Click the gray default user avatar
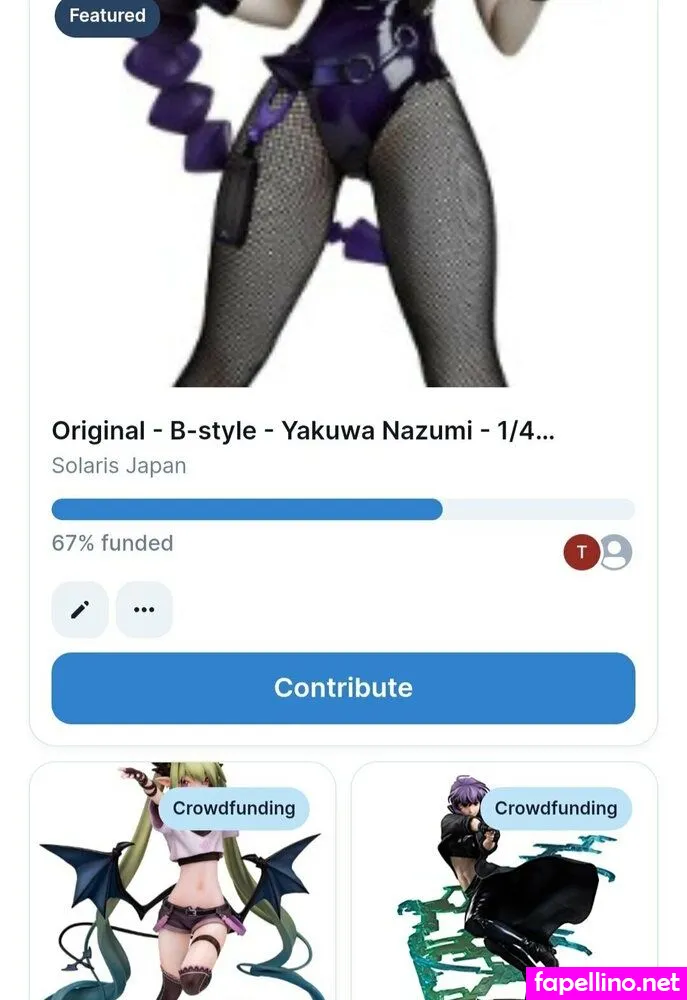Image resolution: width=687 pixels, height=1000 pixels. pyautogui.click(x=616, y=552)
